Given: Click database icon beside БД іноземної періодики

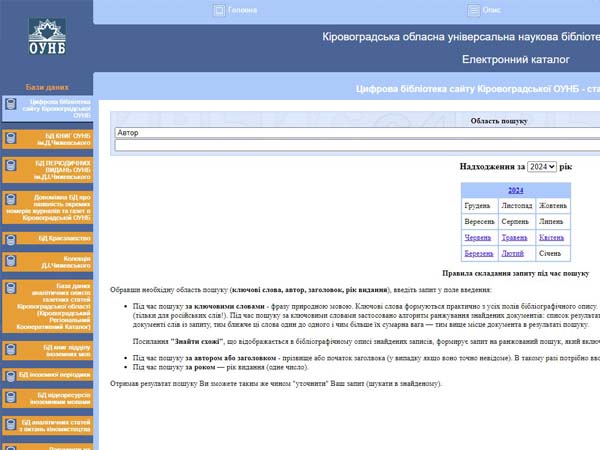Looking at the screenshot, I should click(11, 376).
